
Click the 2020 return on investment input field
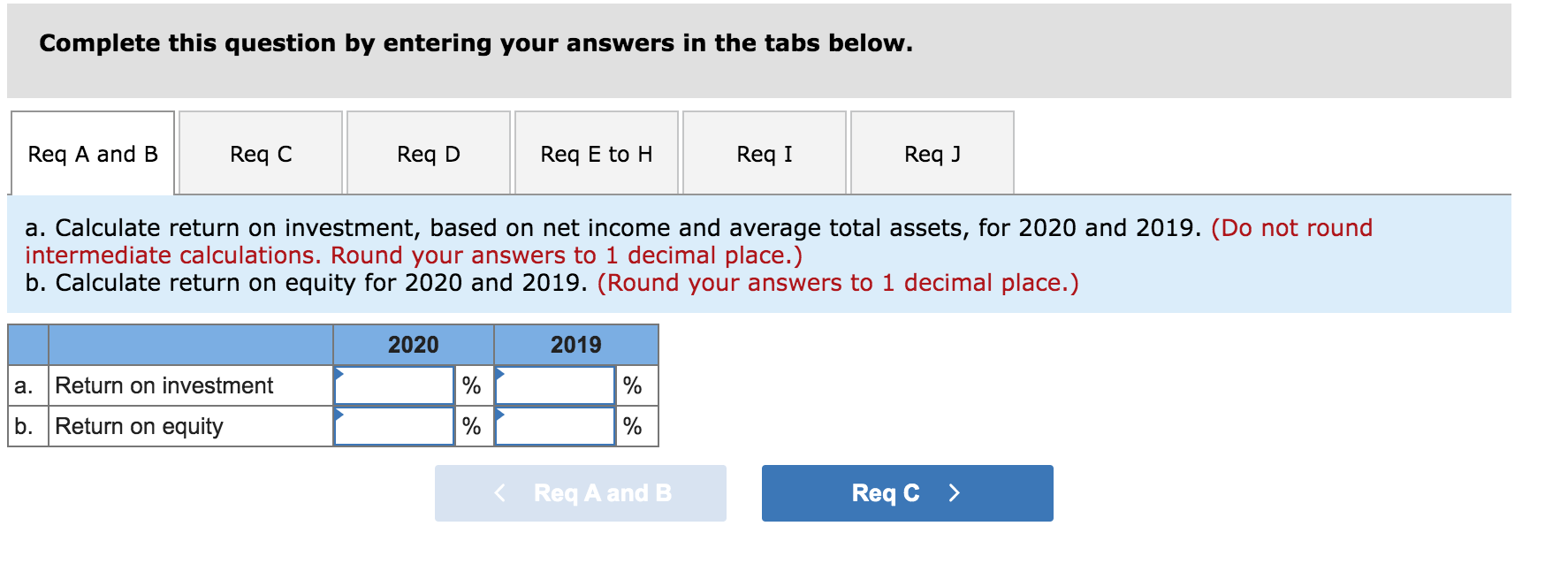[x=395, y=385]
